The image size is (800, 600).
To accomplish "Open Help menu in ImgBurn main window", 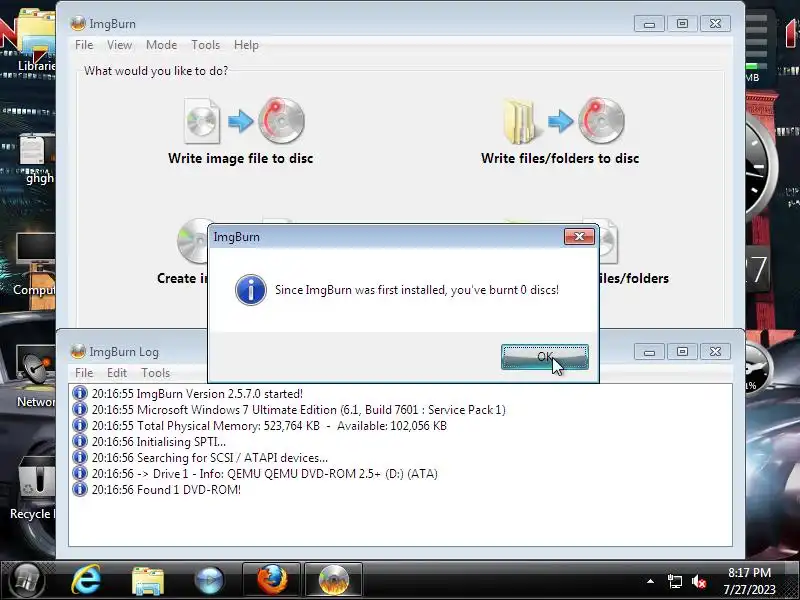I will [x=246, y=45].
